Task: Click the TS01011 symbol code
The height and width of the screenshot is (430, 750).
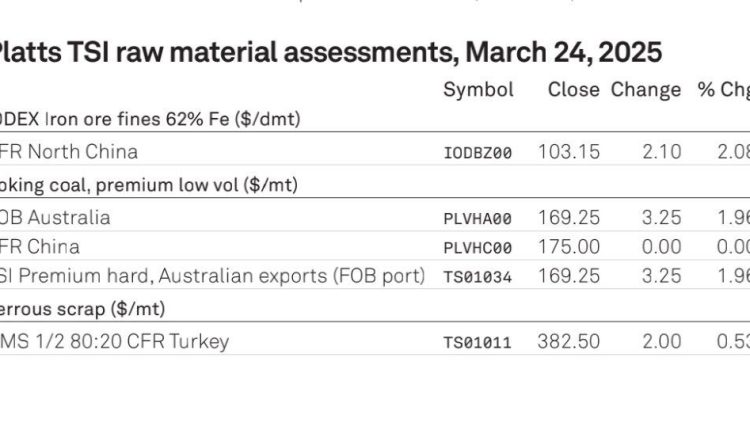Action: (x=478, y=343)
